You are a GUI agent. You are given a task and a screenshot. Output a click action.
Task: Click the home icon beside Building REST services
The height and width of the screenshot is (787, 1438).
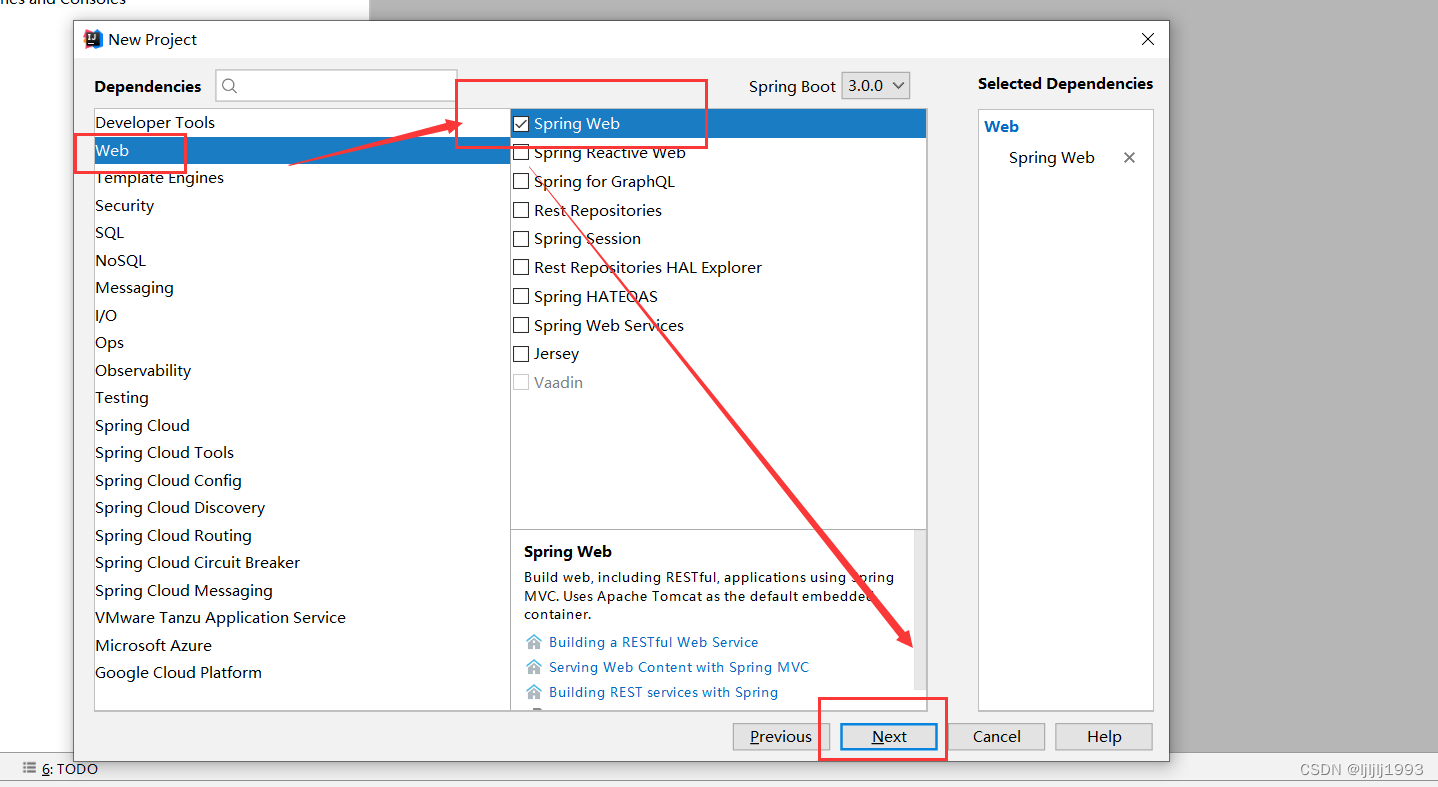pyautogui.click(x=534, y=692)
